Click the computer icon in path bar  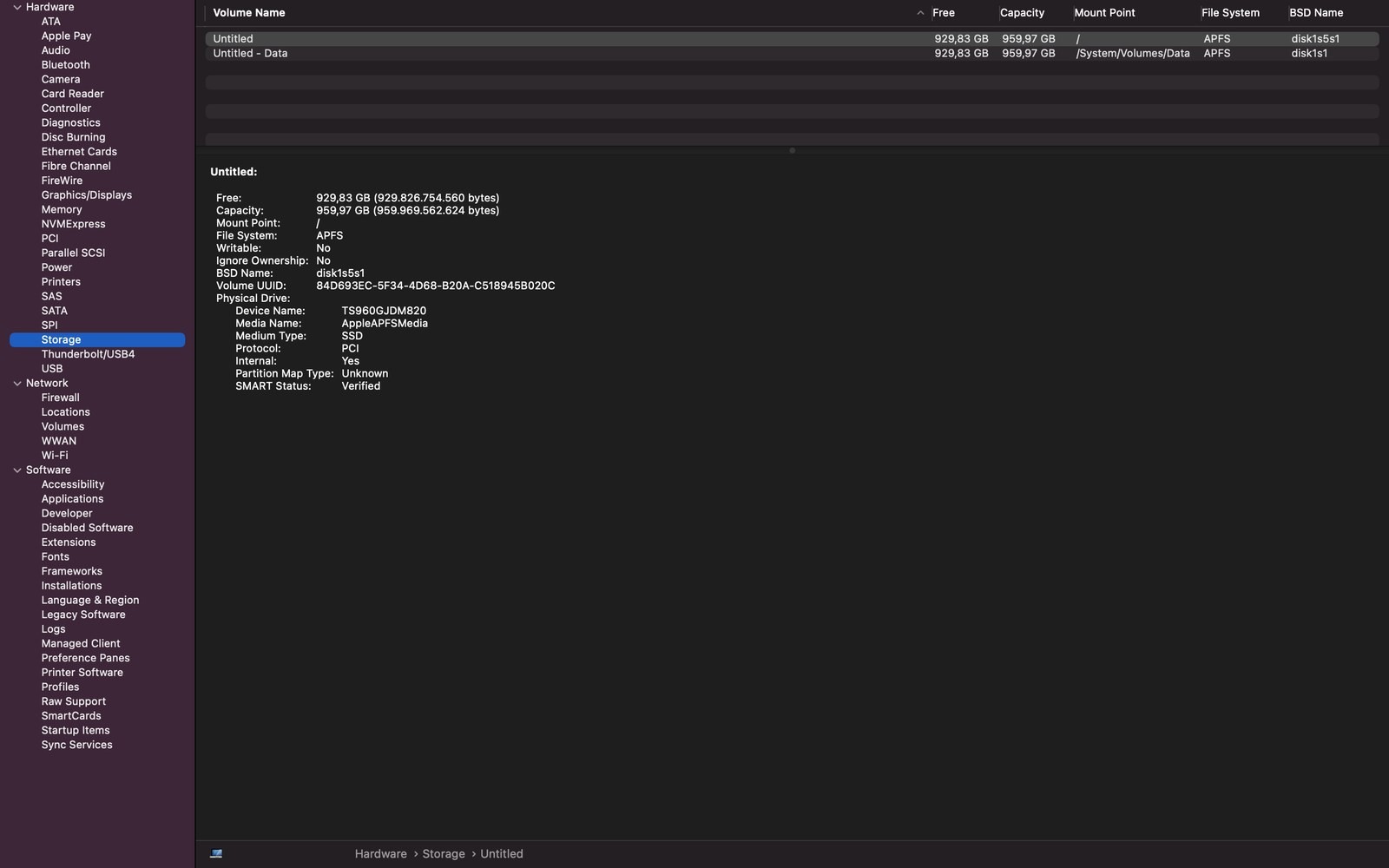[216, 853]
